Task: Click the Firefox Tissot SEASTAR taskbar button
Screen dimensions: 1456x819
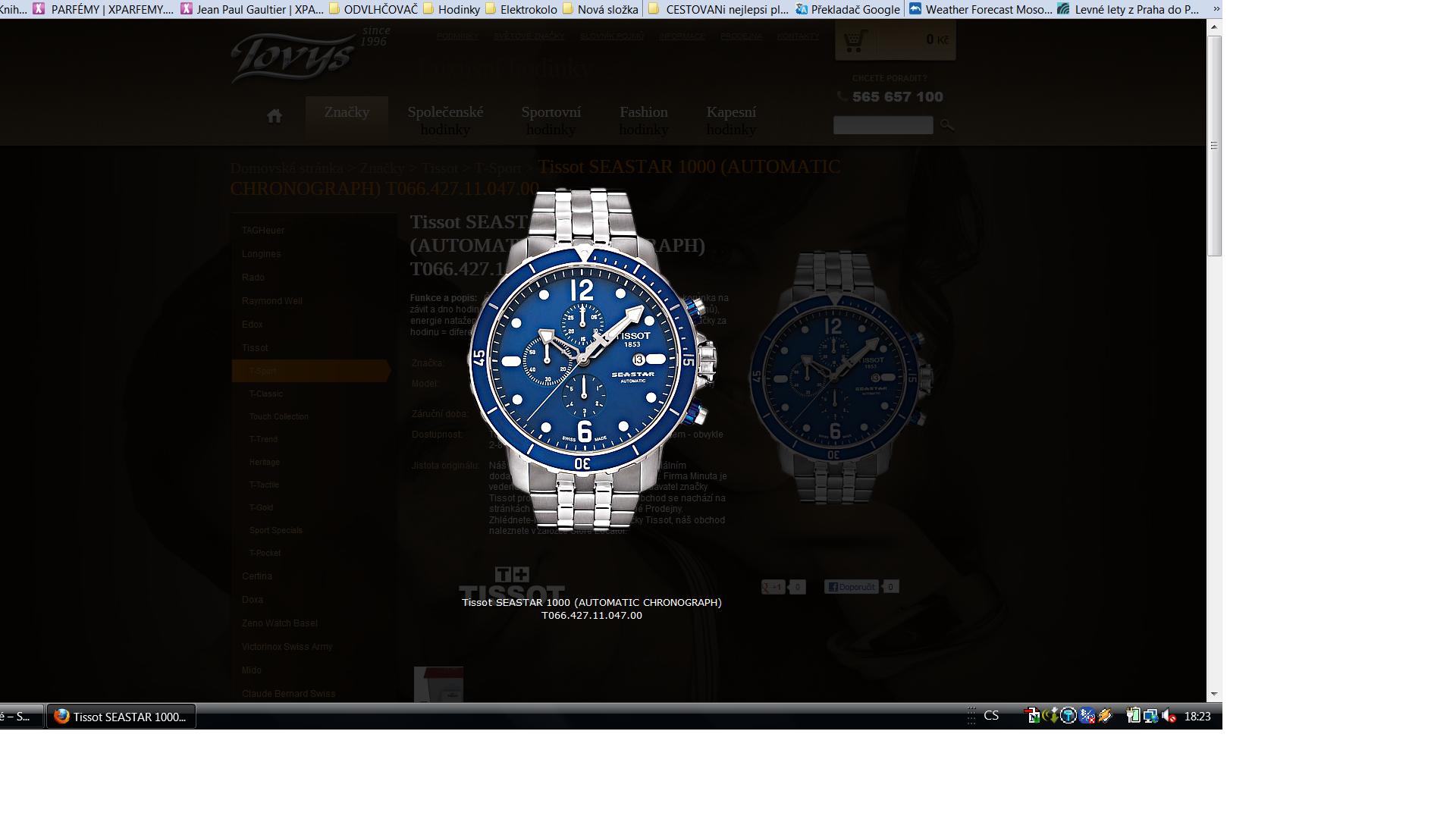Action: 121,717
